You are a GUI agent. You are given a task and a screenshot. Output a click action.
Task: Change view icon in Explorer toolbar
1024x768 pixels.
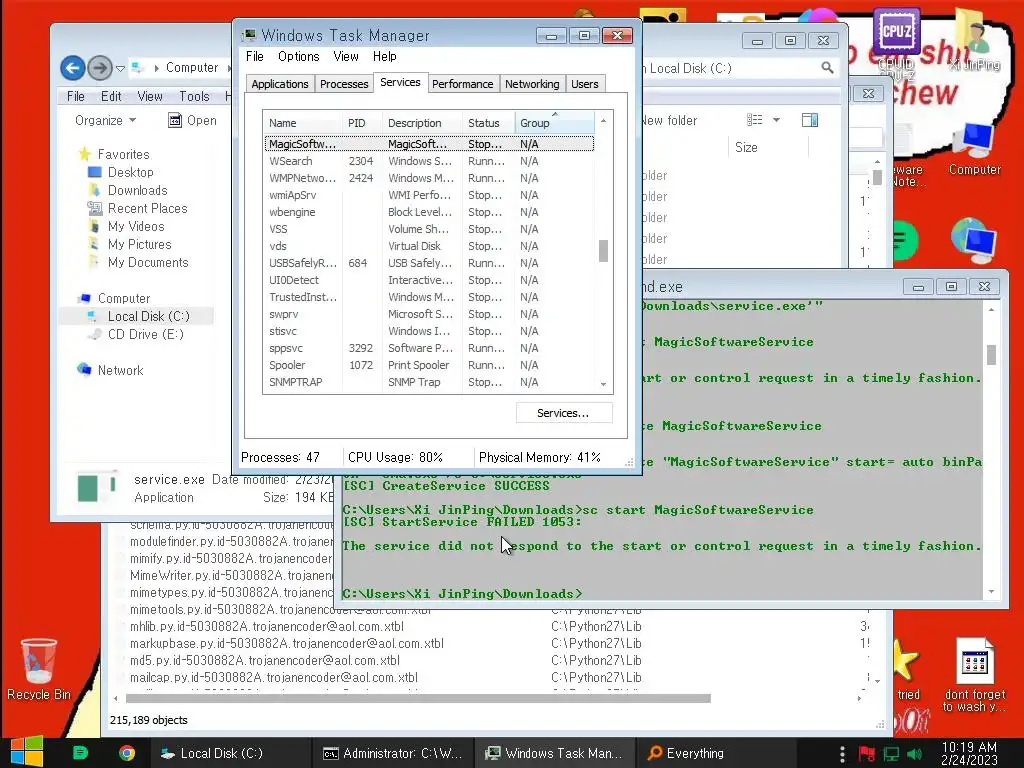point(755,120)
